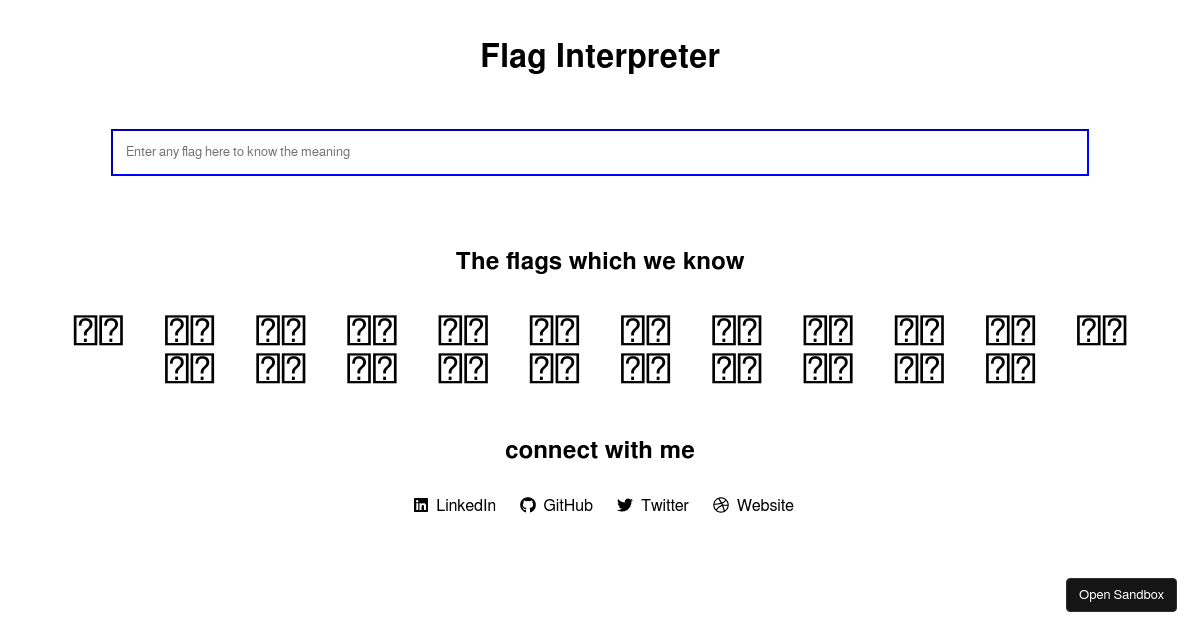Open the LinkedIn text link
1200x630 pixels.
(466, 505)
